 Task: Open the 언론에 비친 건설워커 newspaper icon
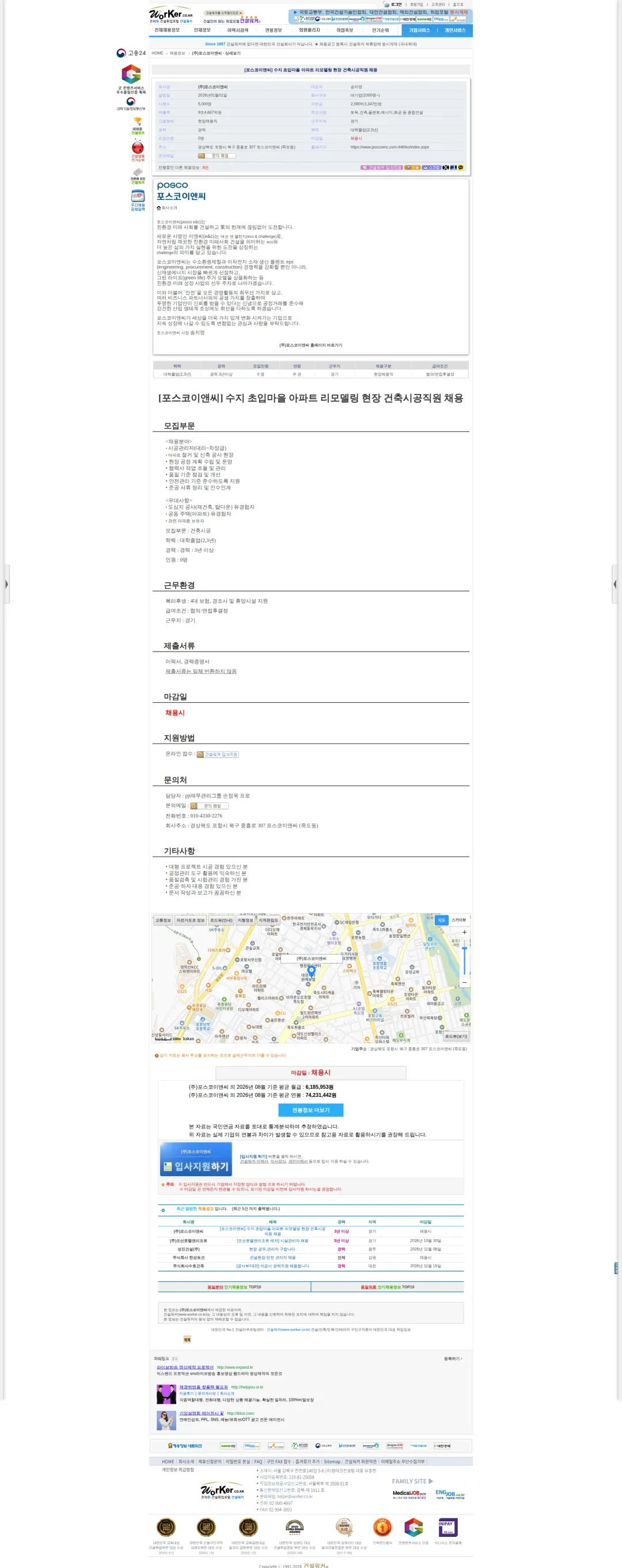(138, 176)
